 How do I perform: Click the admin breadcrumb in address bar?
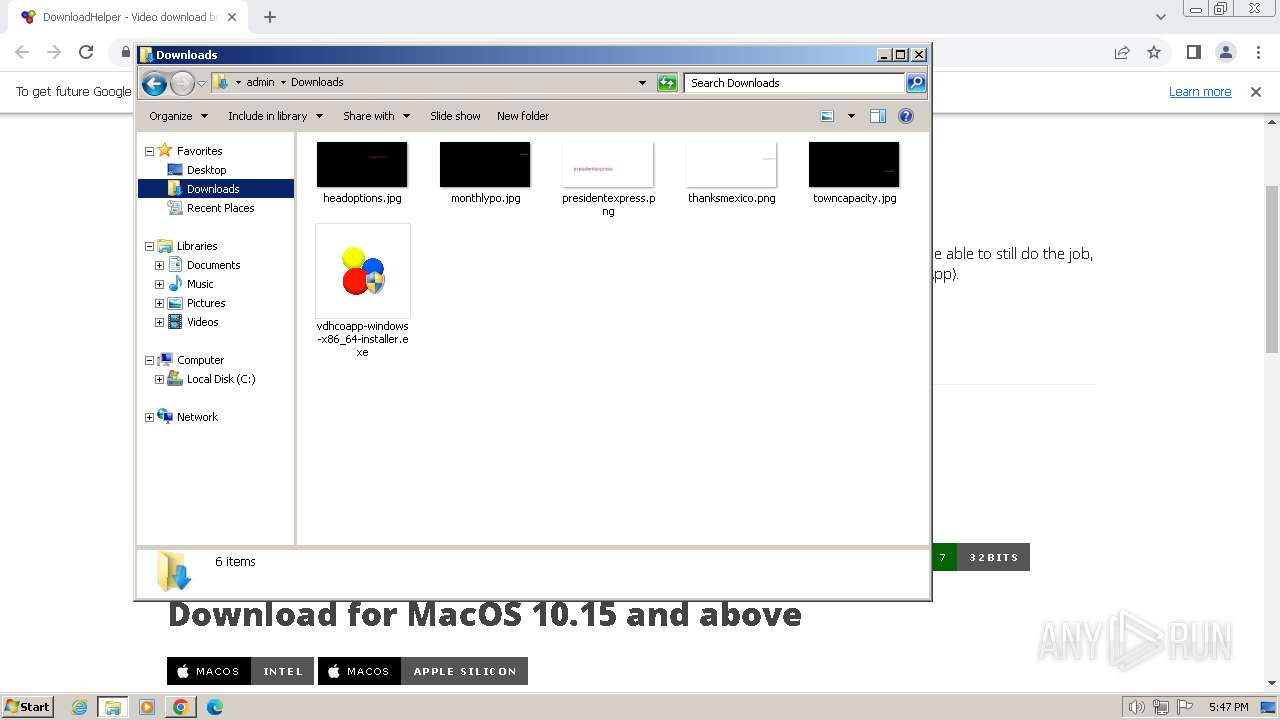click(260, 82)
